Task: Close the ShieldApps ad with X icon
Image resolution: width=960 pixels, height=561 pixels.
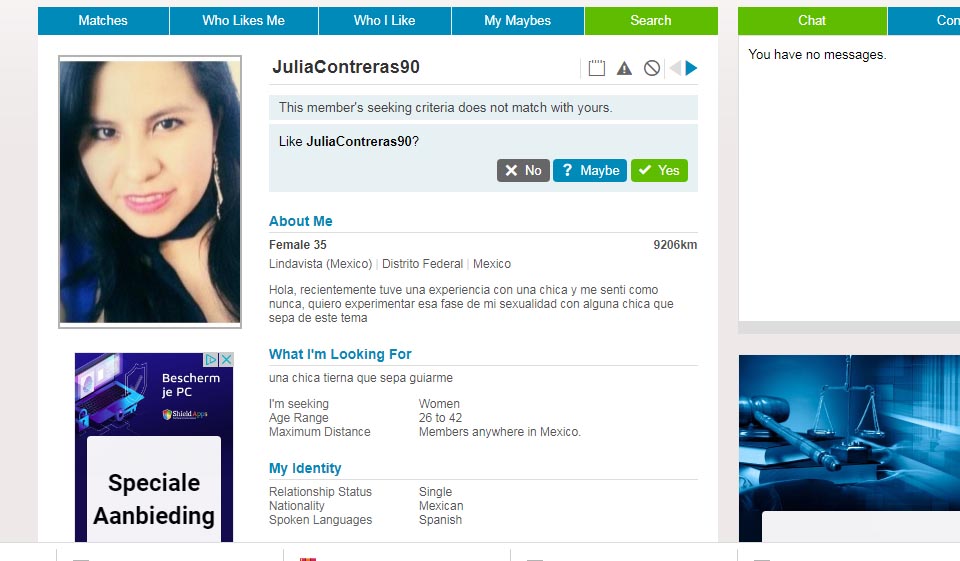Action: (226, 359)
